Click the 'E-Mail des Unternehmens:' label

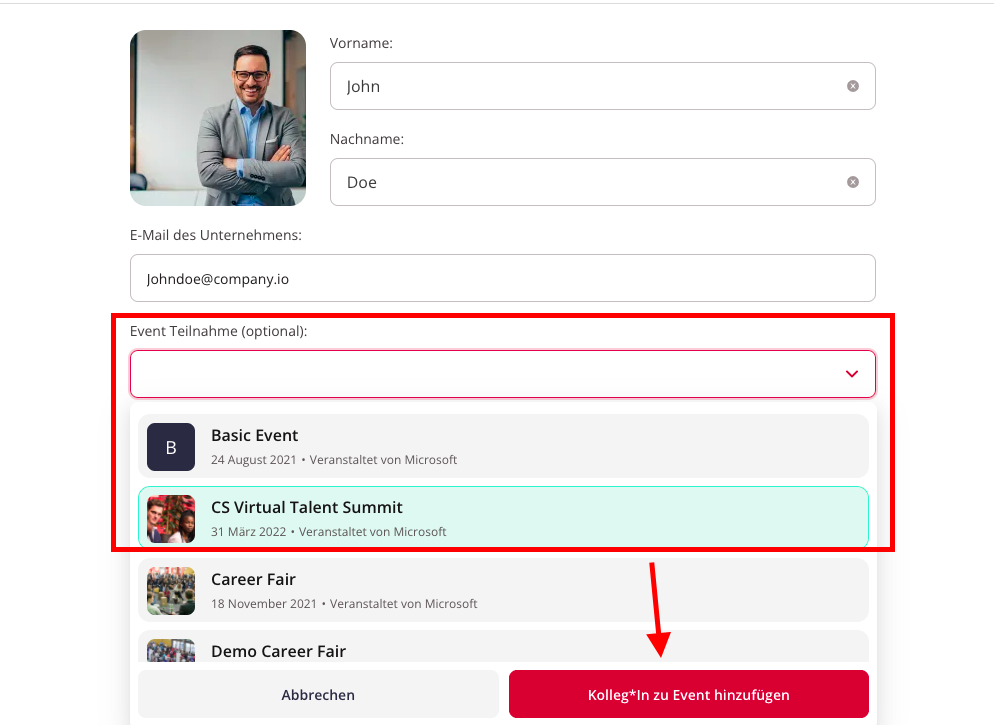point(216,235)
